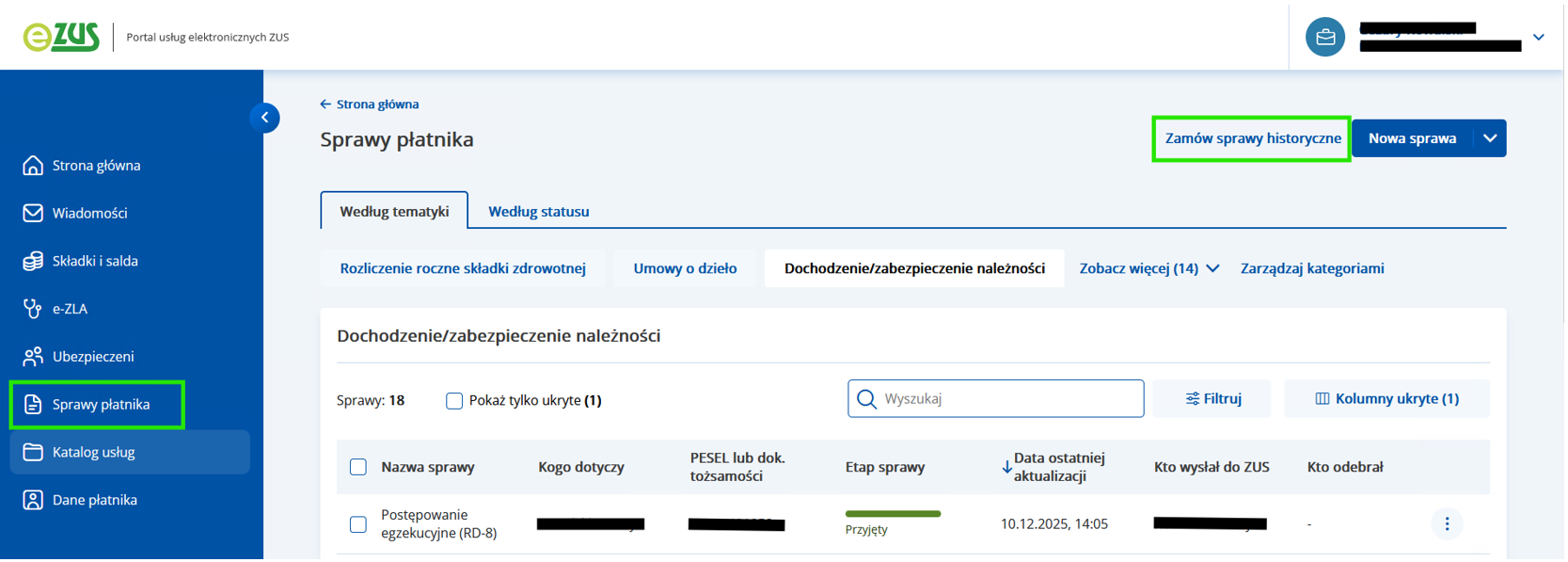Image resolution: width=1568 pixels, height=562 pixels.
Task: Open Wiadomości envelope icon in sidebar
Action: click(x=33, y=214)
